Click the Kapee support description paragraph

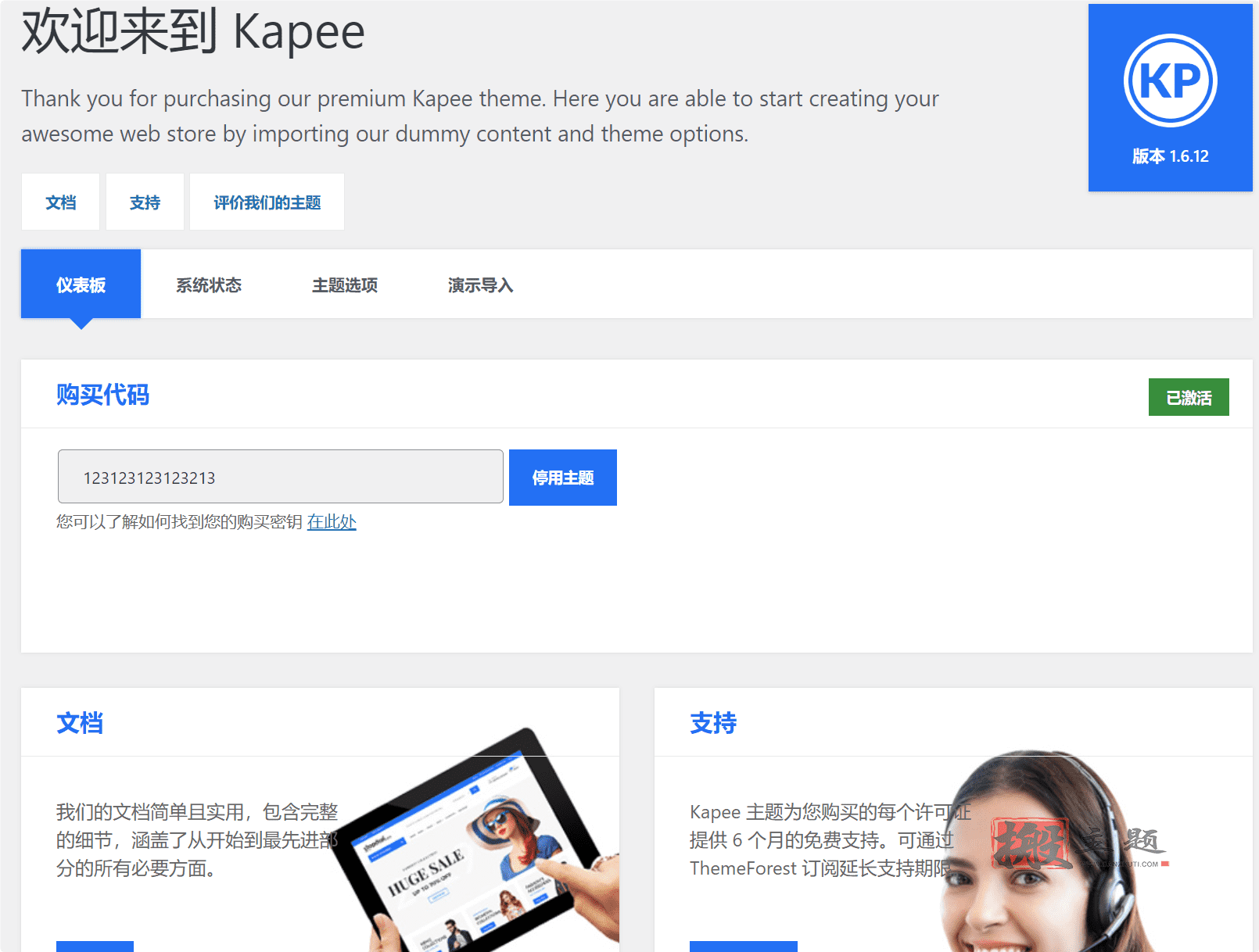(x=830, y=840)
